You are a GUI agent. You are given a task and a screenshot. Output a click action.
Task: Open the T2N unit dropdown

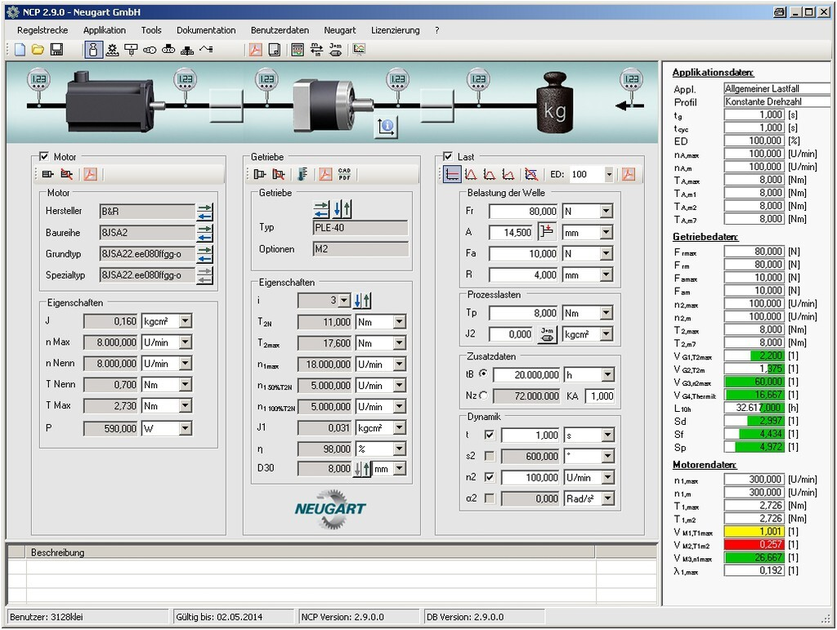point(399,322)
